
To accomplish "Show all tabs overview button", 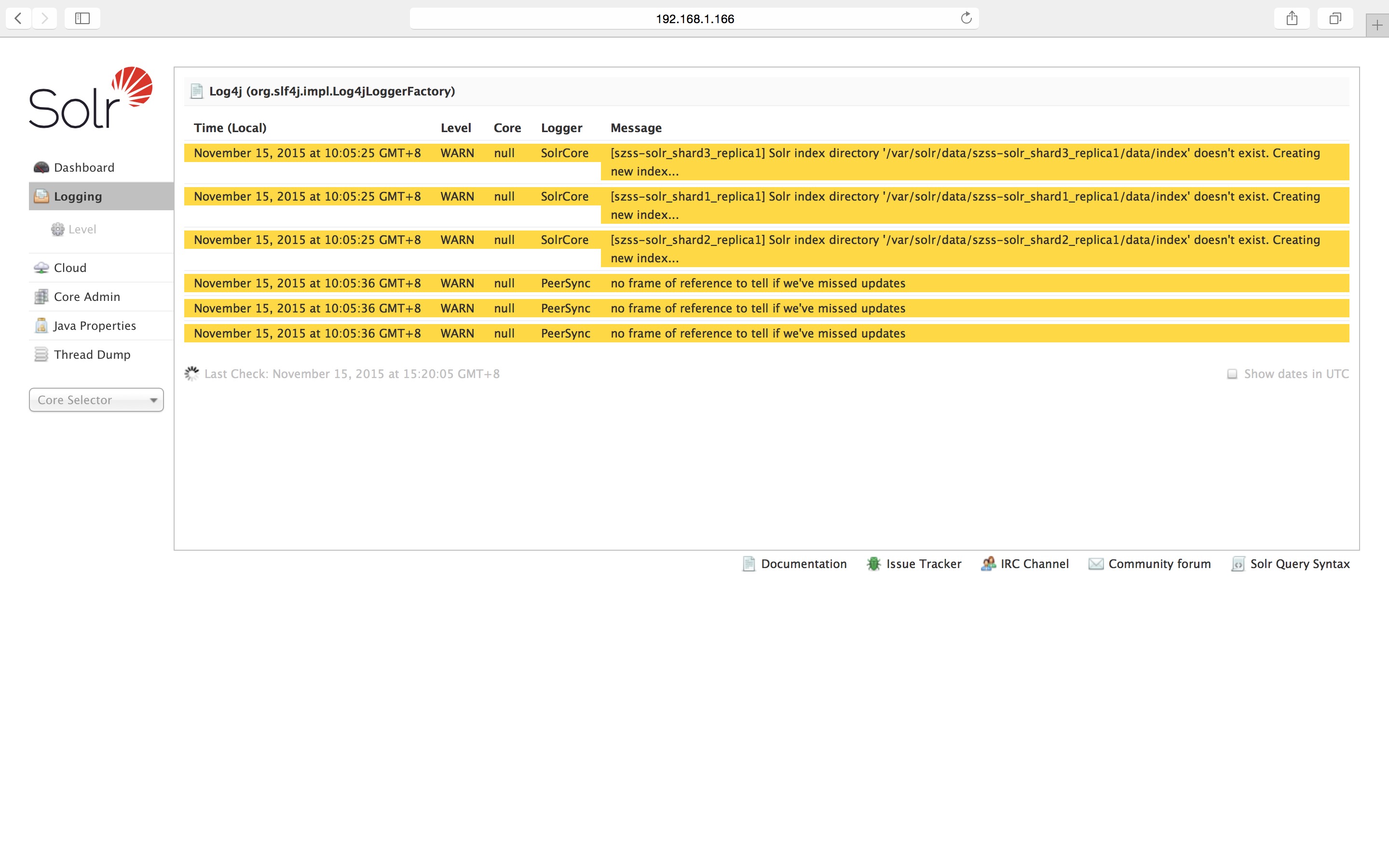I will pos(1335,18).
